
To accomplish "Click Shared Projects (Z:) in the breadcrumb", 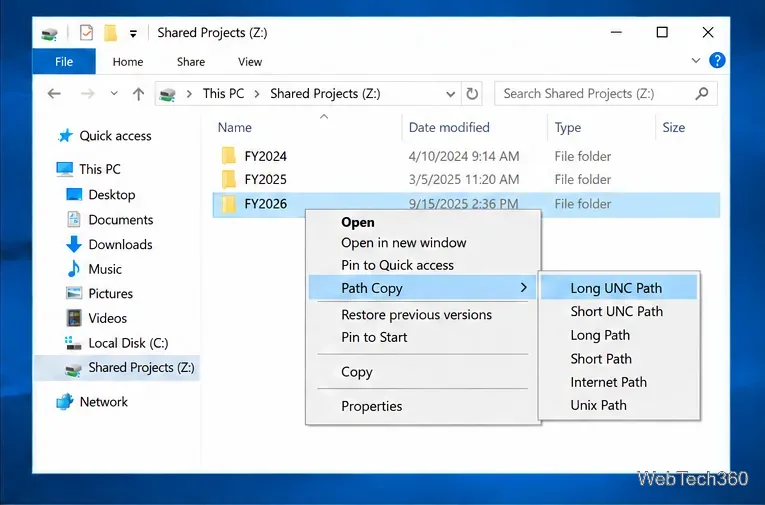I will click(x=325, y=94).
